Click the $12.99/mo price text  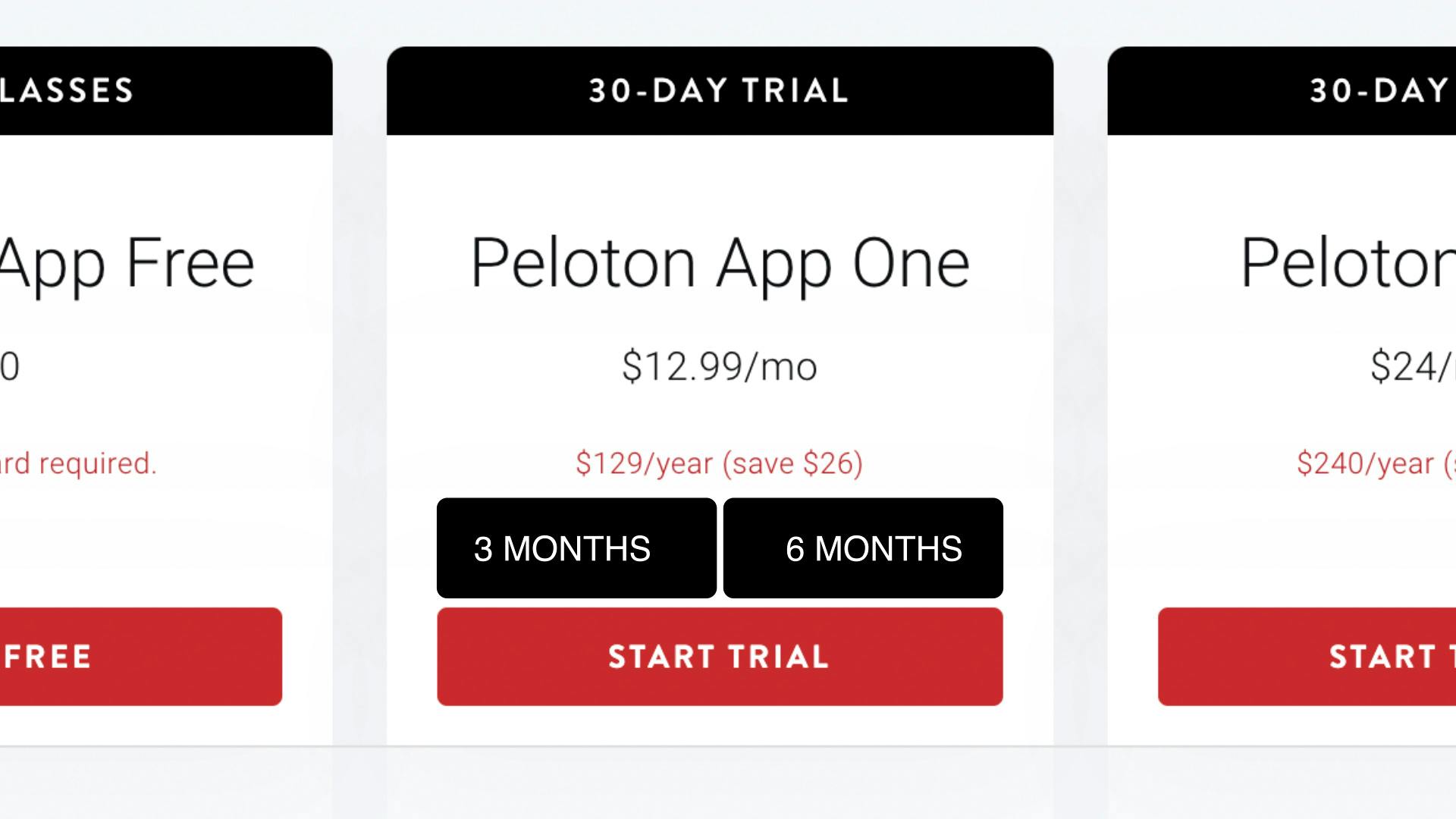click(720, 367)
